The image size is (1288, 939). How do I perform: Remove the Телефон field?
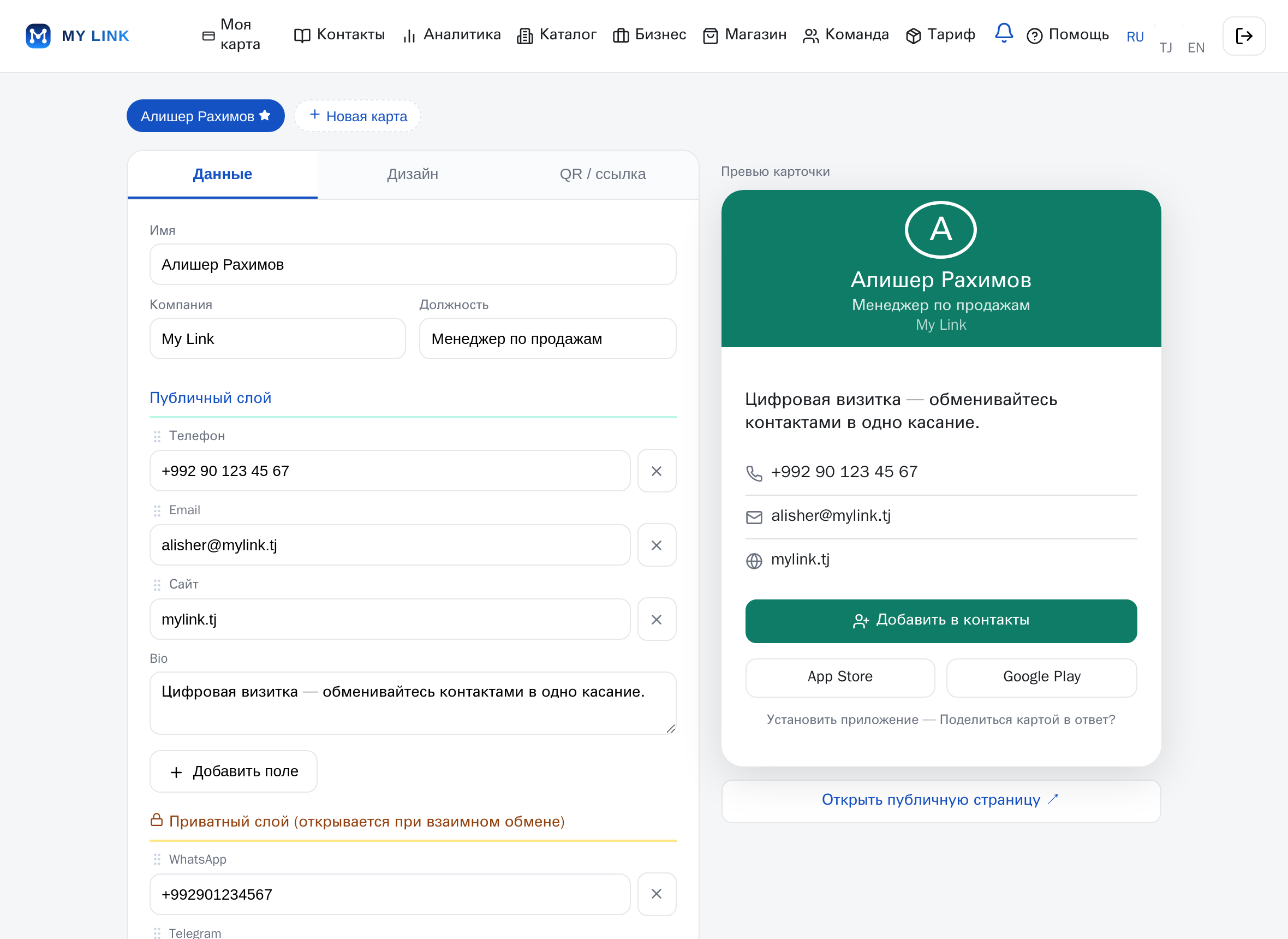(656, 471)
